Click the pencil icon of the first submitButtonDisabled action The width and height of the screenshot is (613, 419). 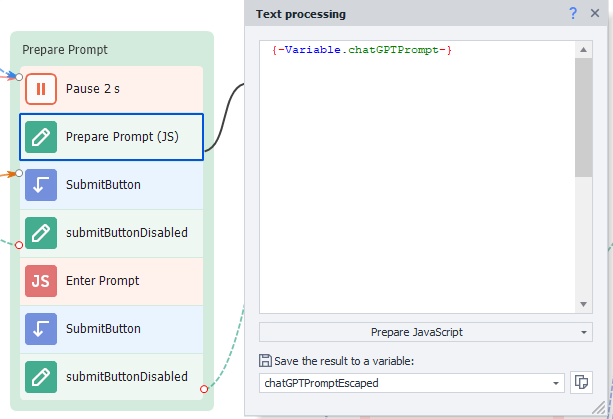(x=41, y=233)
